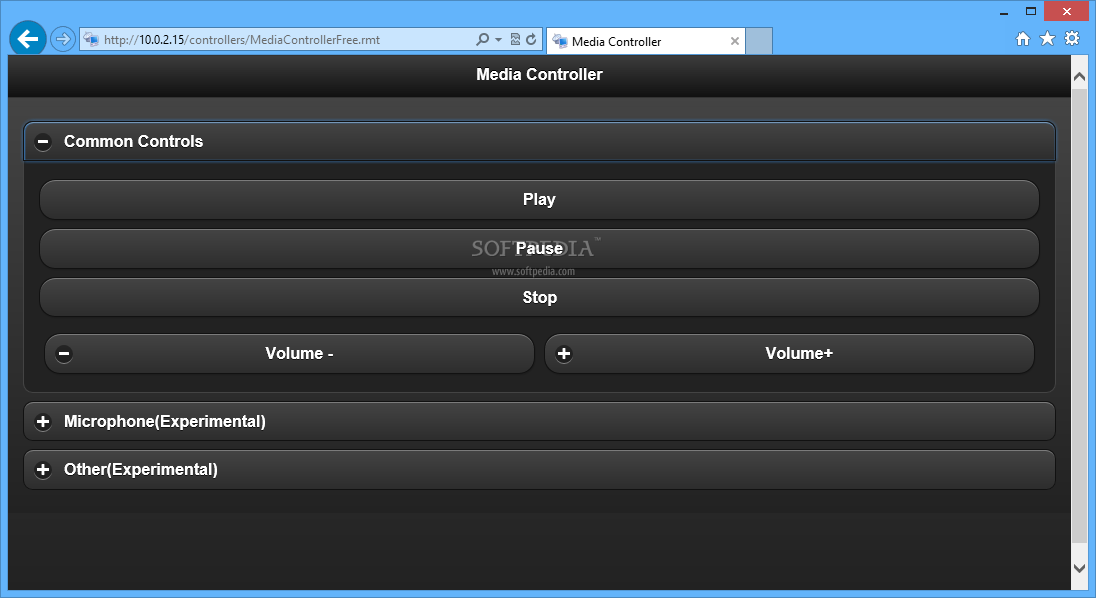Select the Media Controller browser tab
The height and width of the screenshot is (598, 1096).
click(646, 41)
